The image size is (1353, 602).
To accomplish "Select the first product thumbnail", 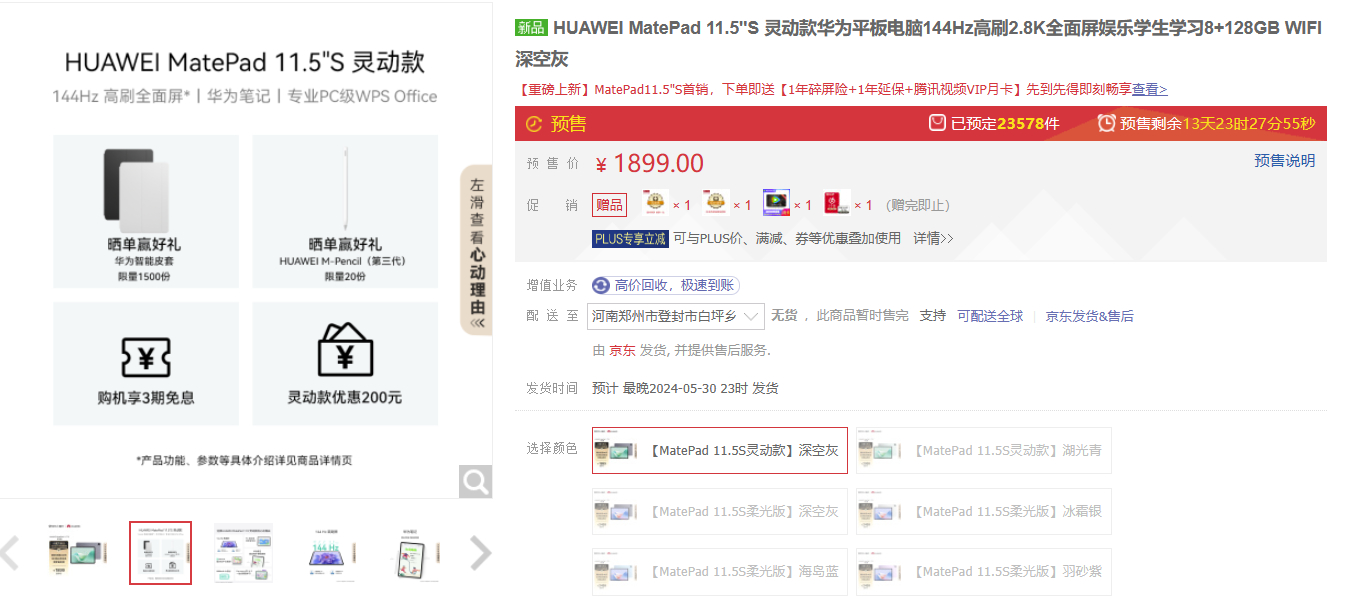I will [77, 553].
